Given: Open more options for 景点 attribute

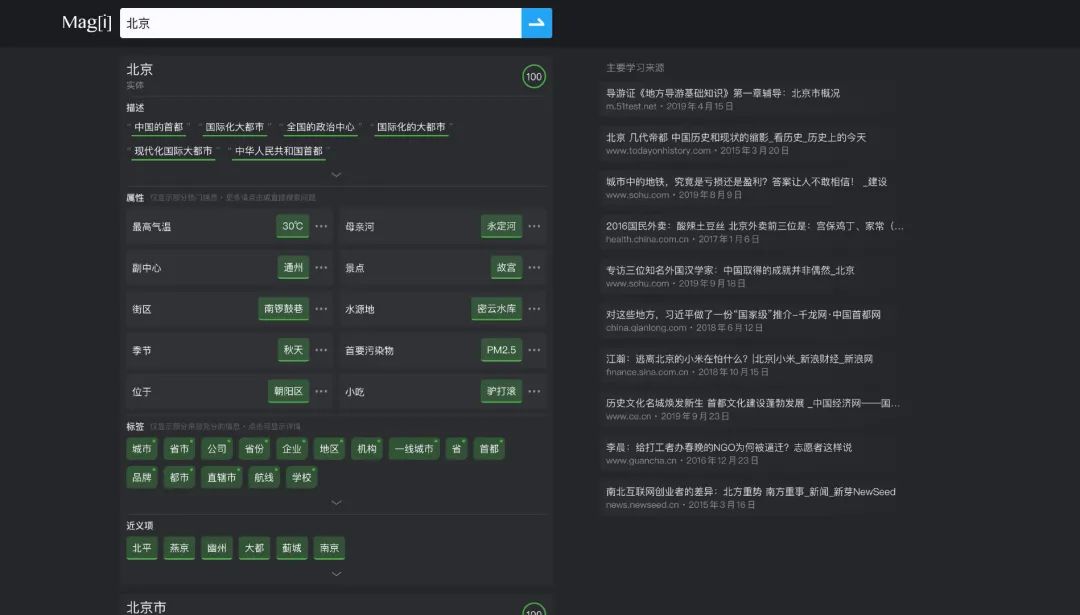Looking at the screenshot, I should (534, 267).
